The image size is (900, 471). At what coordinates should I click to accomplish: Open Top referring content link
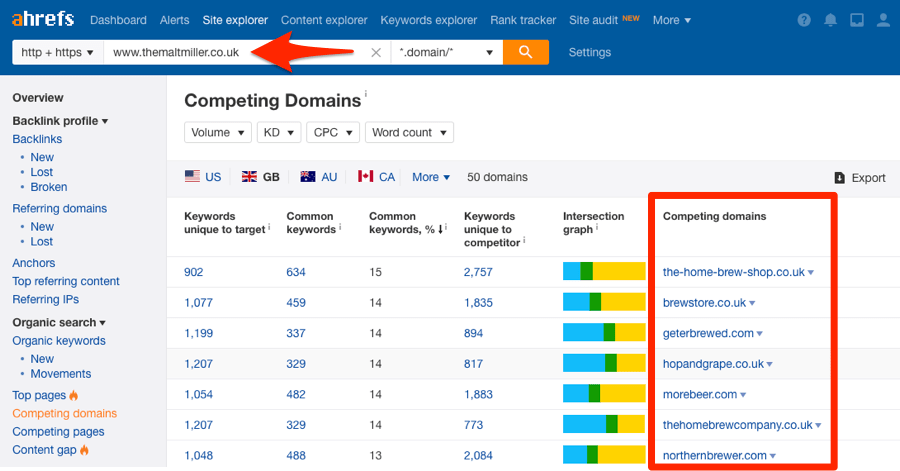coord(66,281)
